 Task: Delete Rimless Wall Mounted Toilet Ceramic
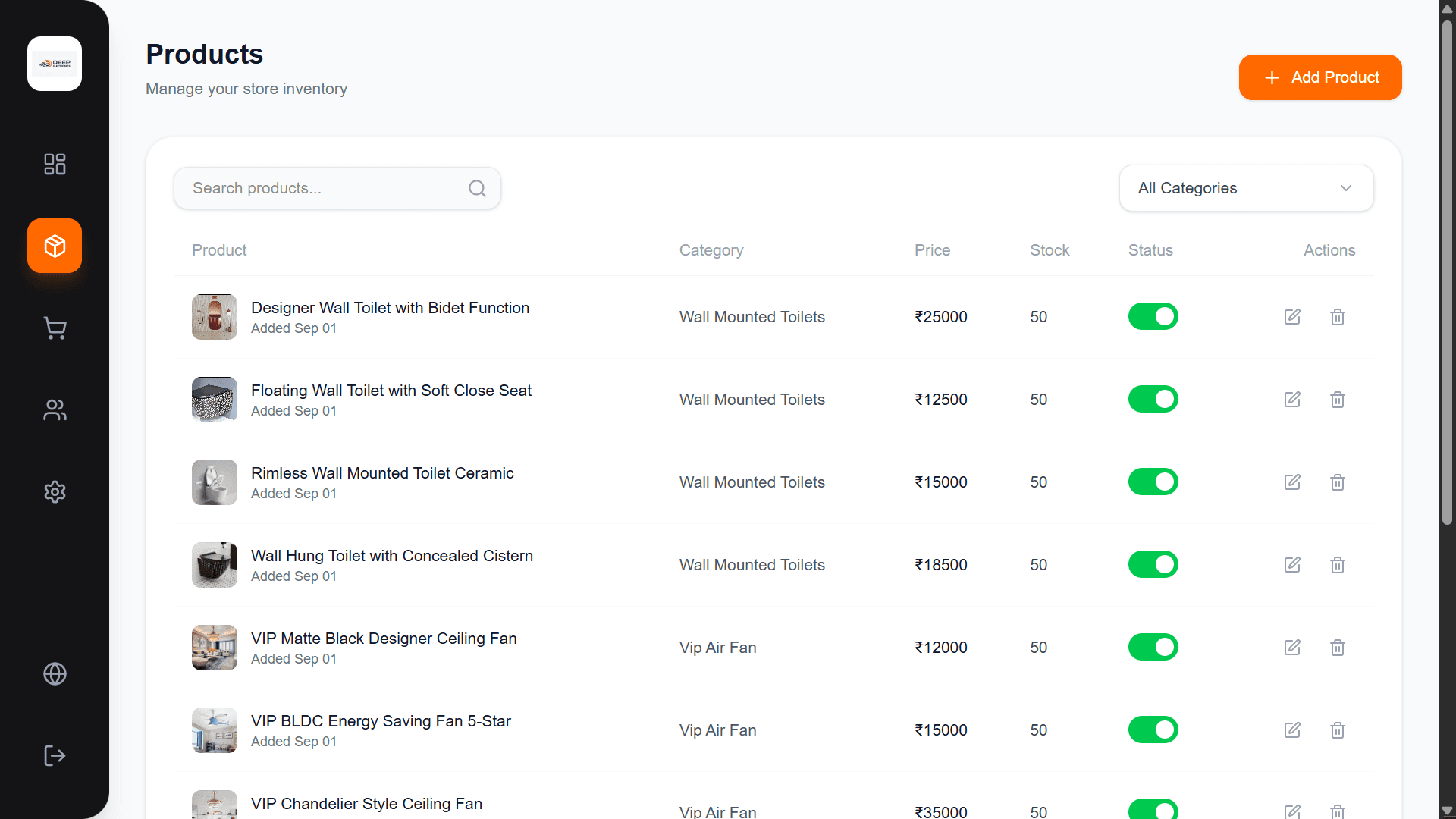(x=1338, y=482)
